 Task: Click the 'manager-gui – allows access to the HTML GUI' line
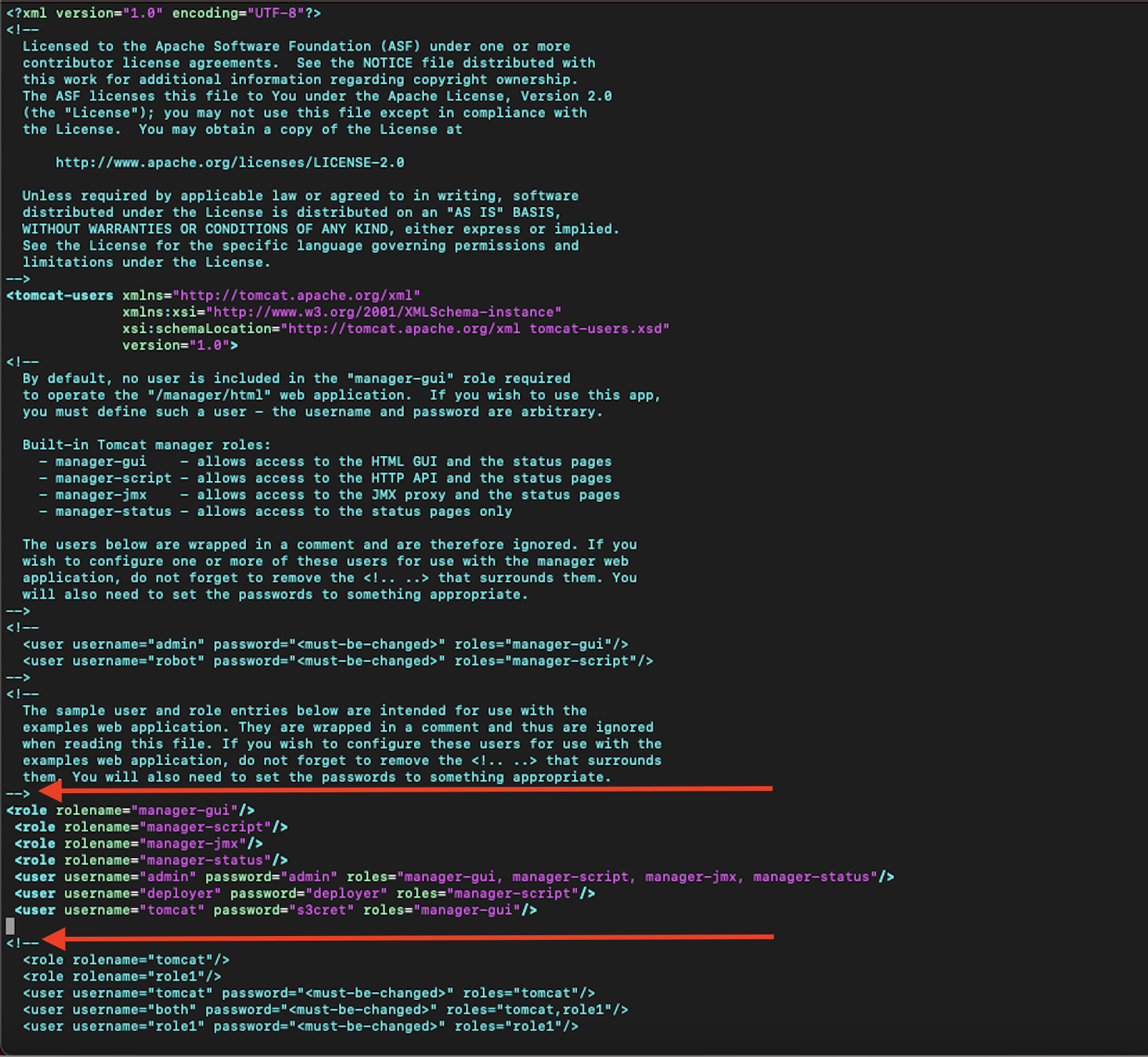tap(325, 461)
